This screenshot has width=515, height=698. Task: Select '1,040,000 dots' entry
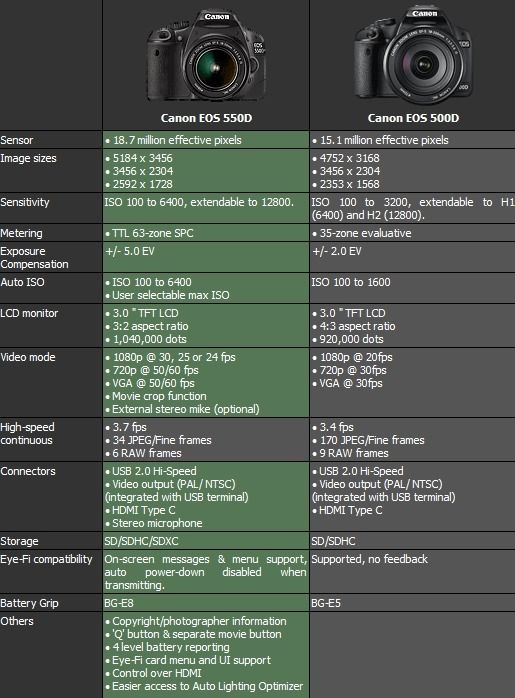pos(149,339)
